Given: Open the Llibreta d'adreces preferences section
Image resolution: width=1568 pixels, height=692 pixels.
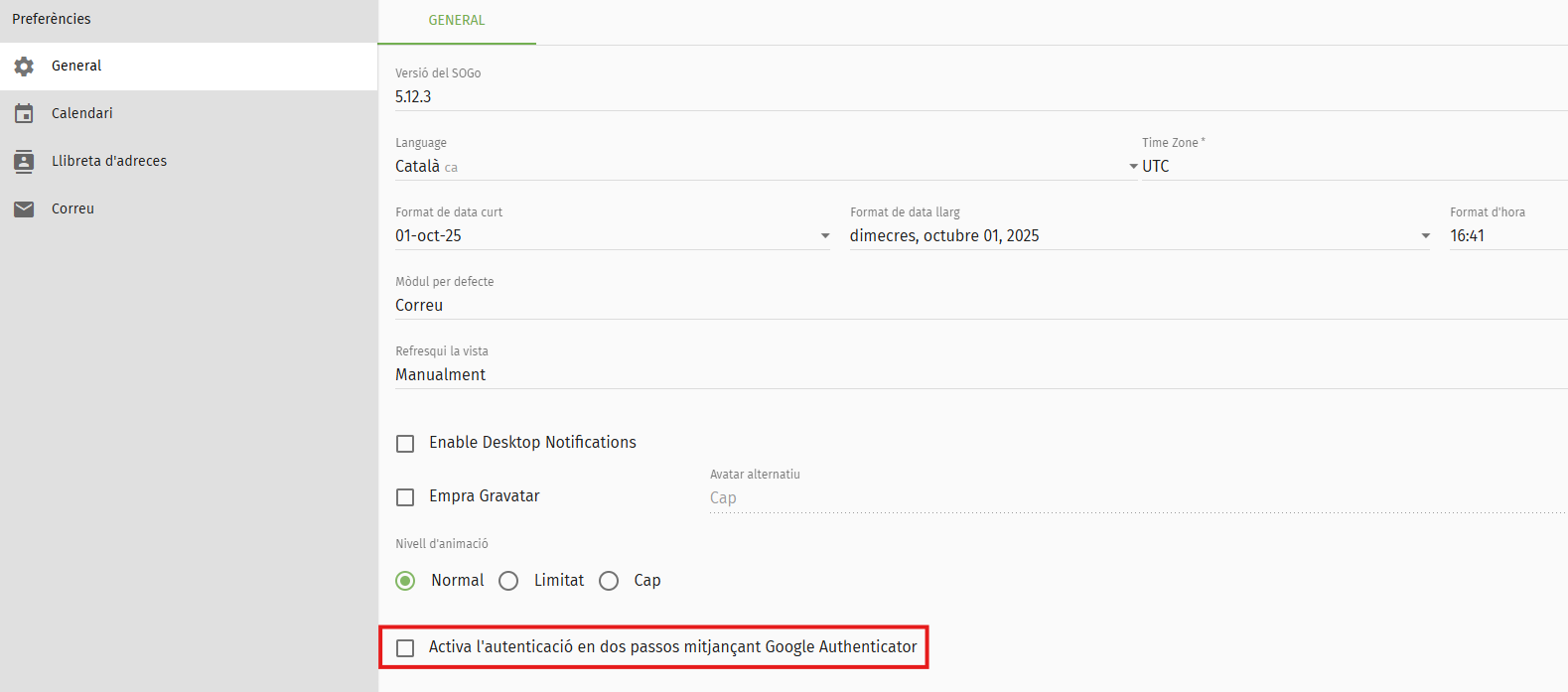Looking at the screenshot, I should coord(109,162).
